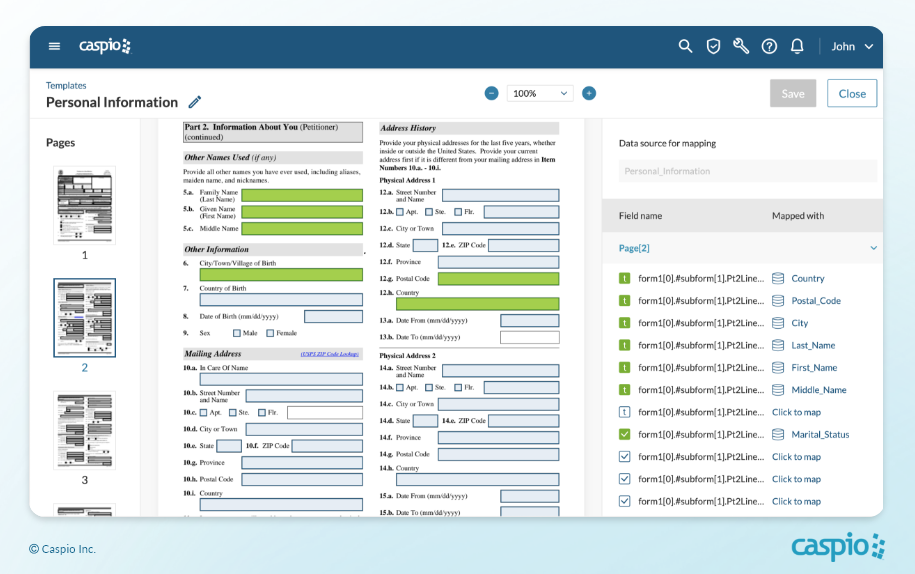Click the zoom in plus button

(589, 93)
